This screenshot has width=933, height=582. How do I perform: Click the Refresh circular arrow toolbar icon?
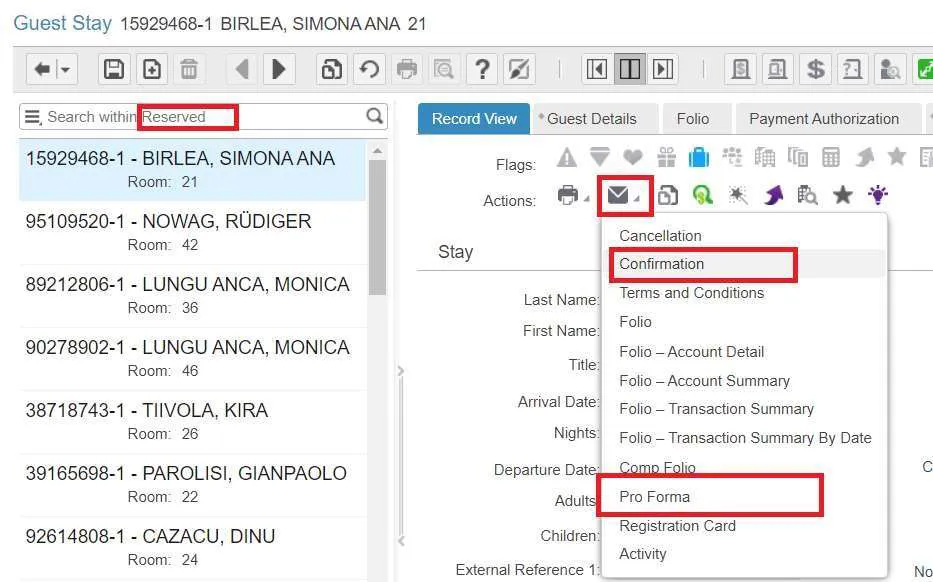tap(370, 70)
